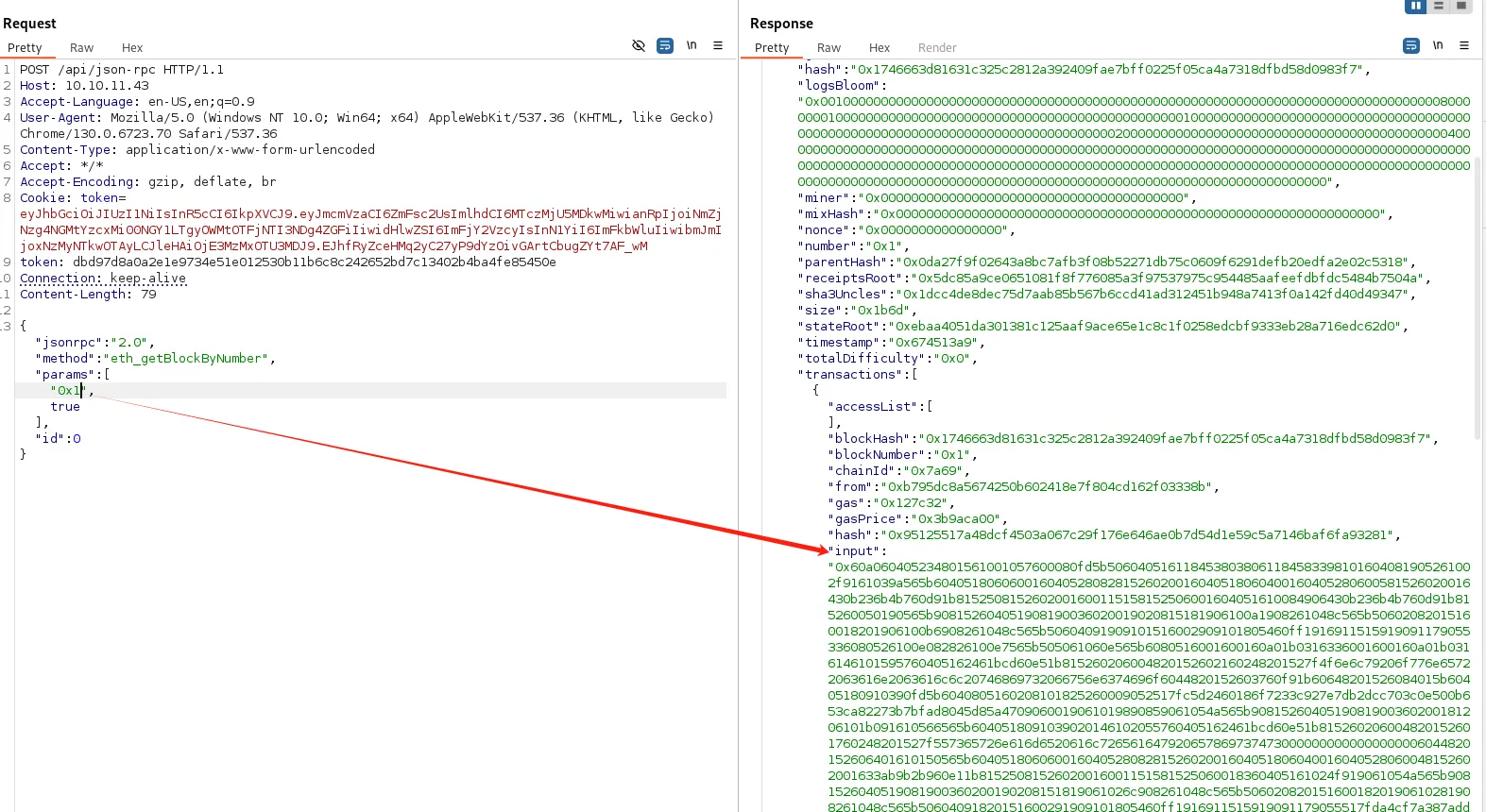Switch to the Raw tab in Response
The image size is (1486, 812).
[x=828, y=47]
